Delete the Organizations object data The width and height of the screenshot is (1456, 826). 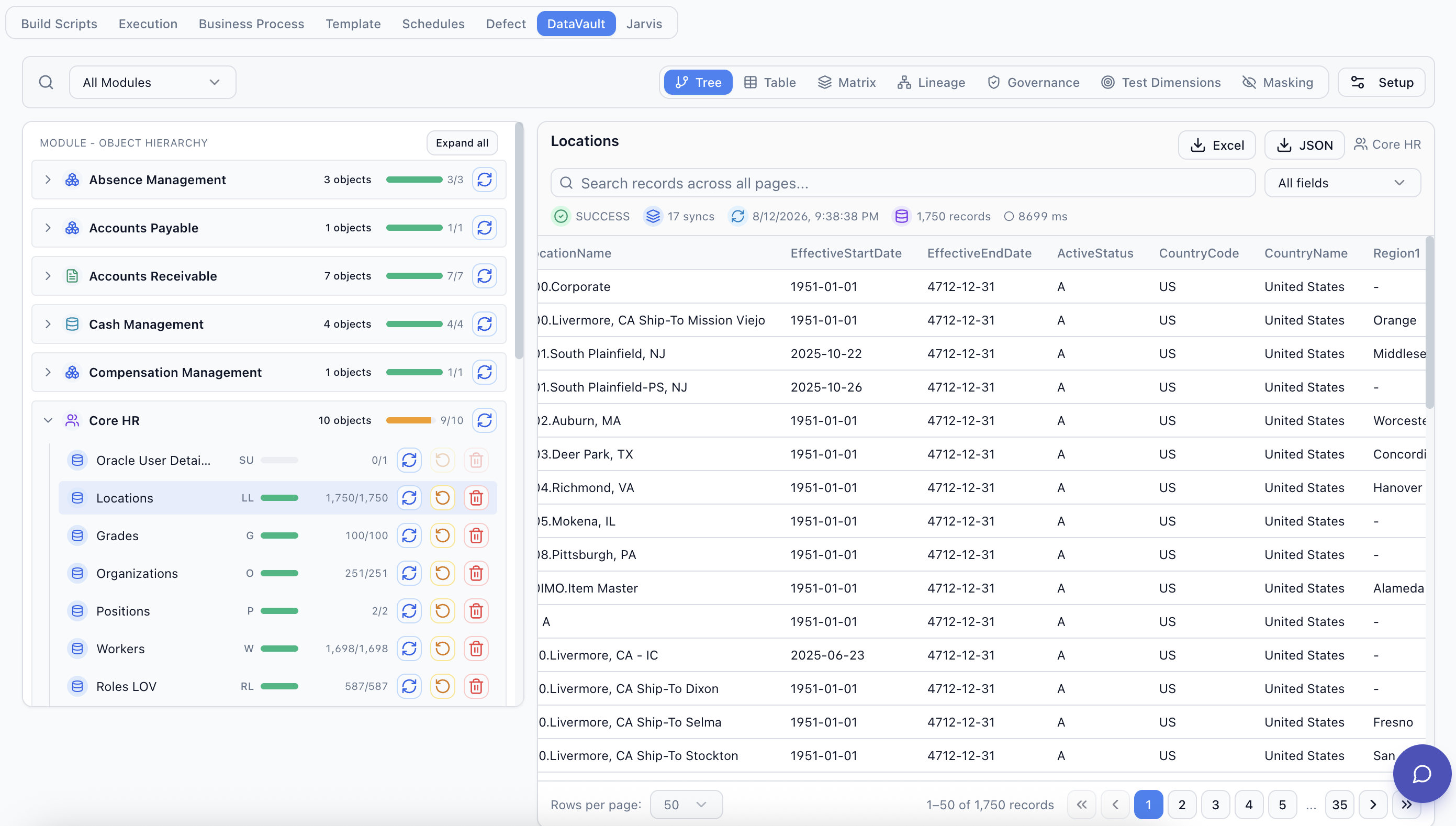(x=476, y=574)
